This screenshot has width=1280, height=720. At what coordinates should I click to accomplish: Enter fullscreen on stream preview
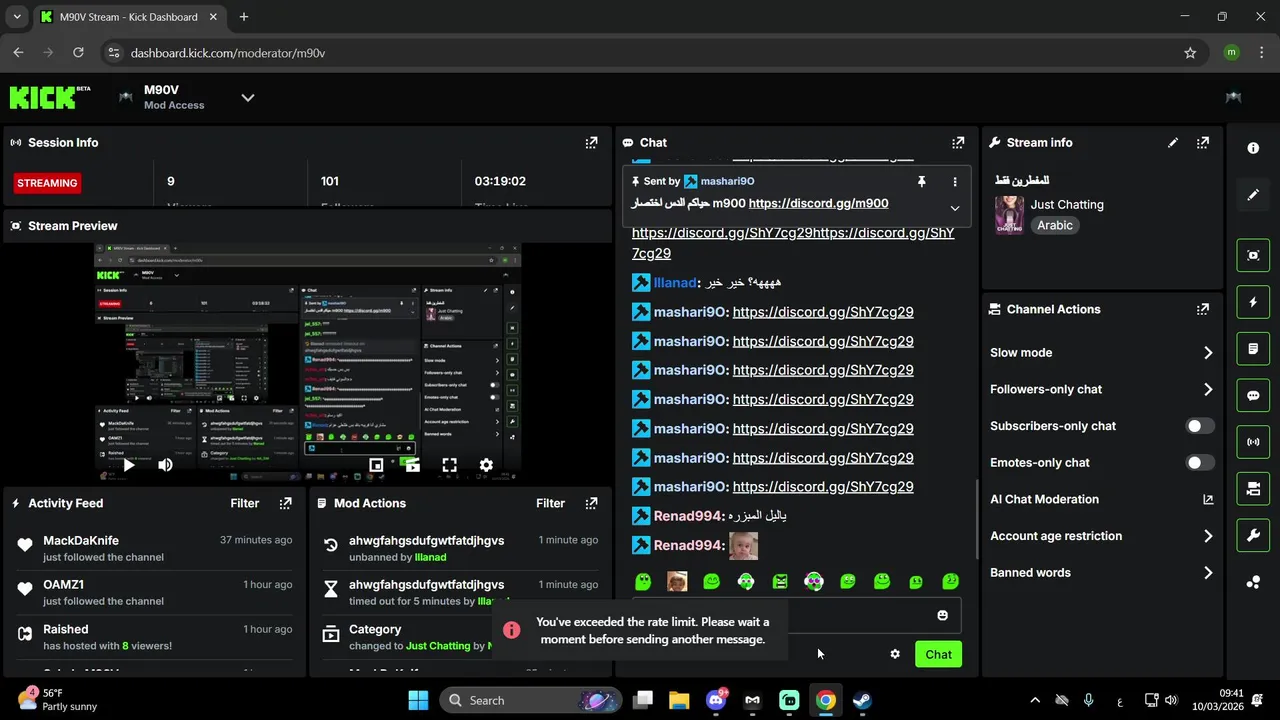pyautogui.click(x=450, y=465)
